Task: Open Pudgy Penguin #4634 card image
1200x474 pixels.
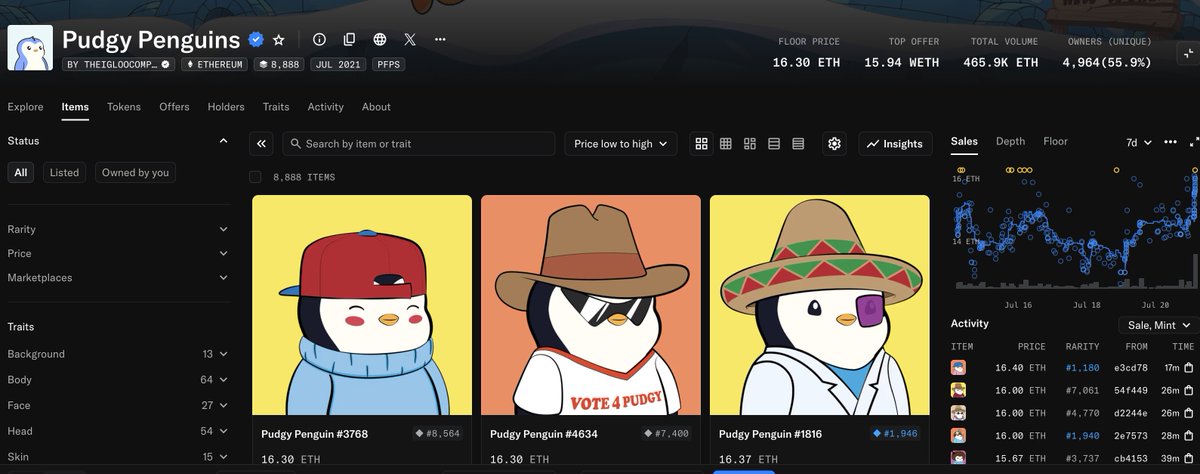Action: click(591, 305)
